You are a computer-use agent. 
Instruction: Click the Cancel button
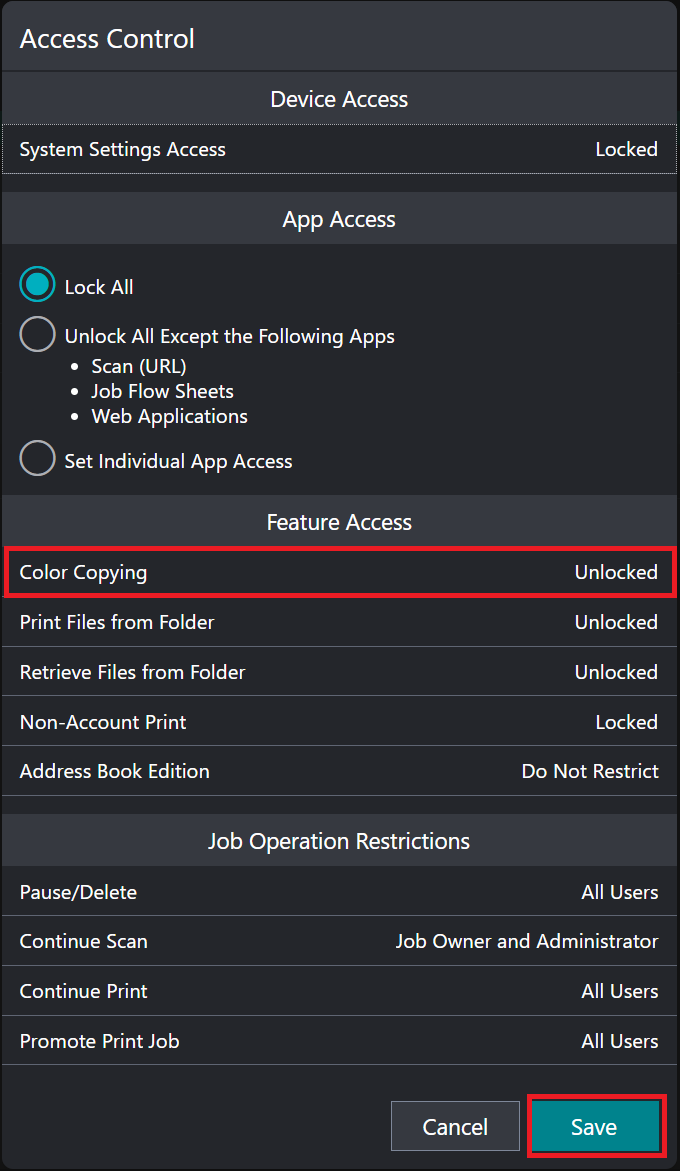[x=455, y=1127]
